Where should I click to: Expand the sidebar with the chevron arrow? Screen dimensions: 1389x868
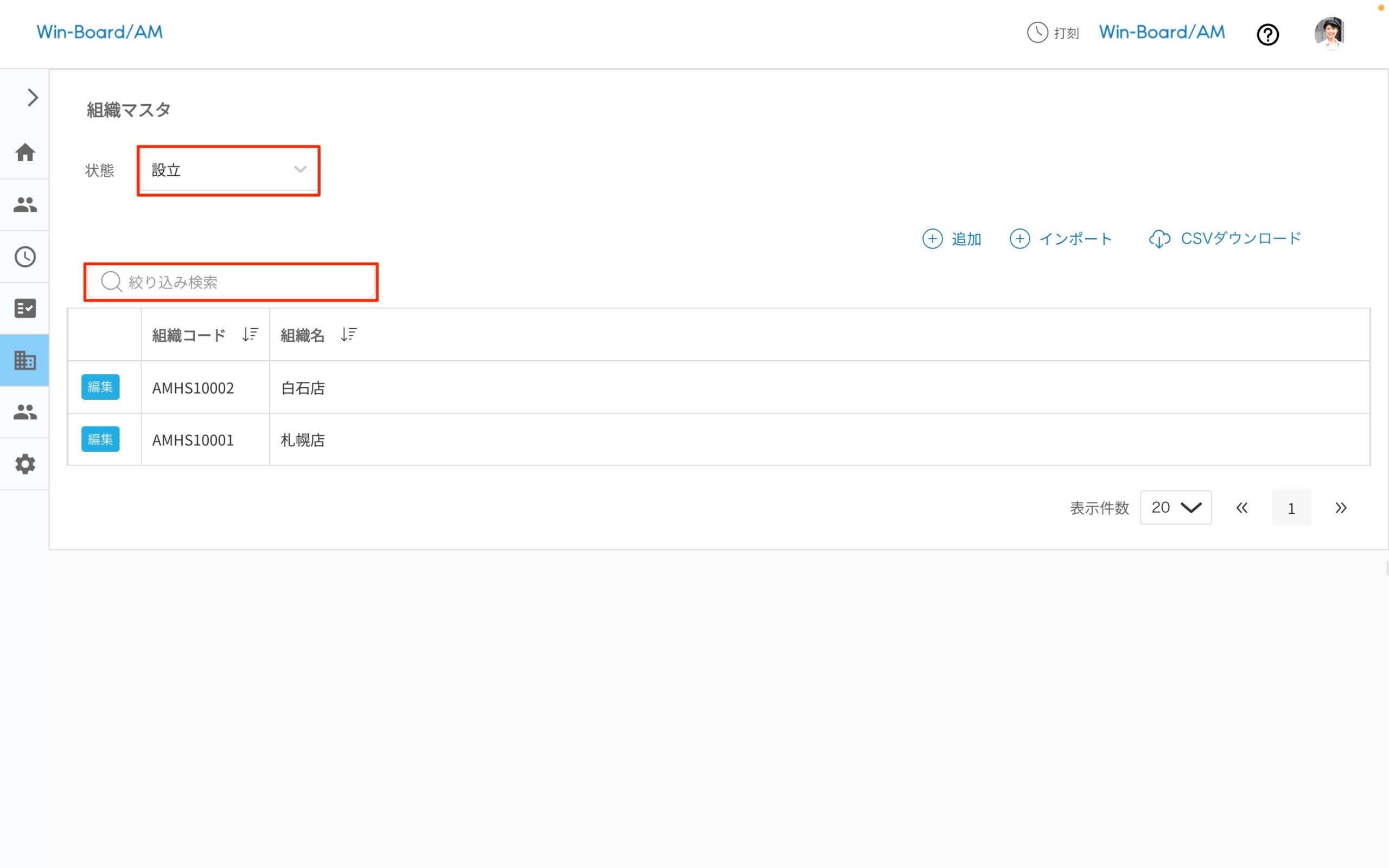click(x=32, y=98)
